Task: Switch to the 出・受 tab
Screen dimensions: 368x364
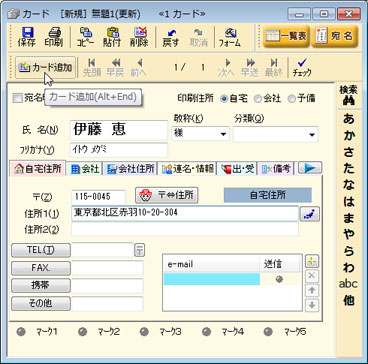Action: click(237, 169)
